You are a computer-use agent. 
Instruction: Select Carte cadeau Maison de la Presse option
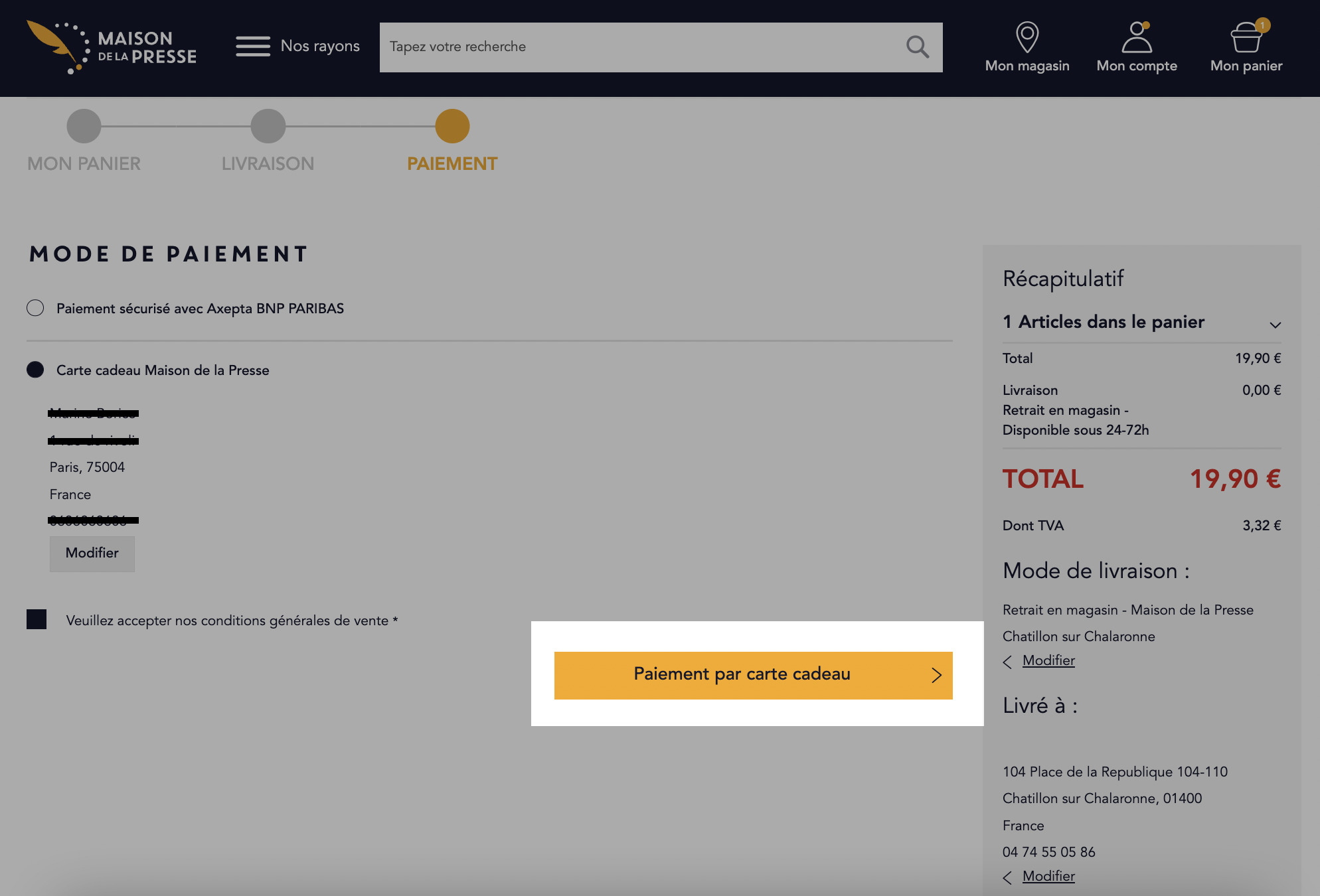tap(35, 370)
